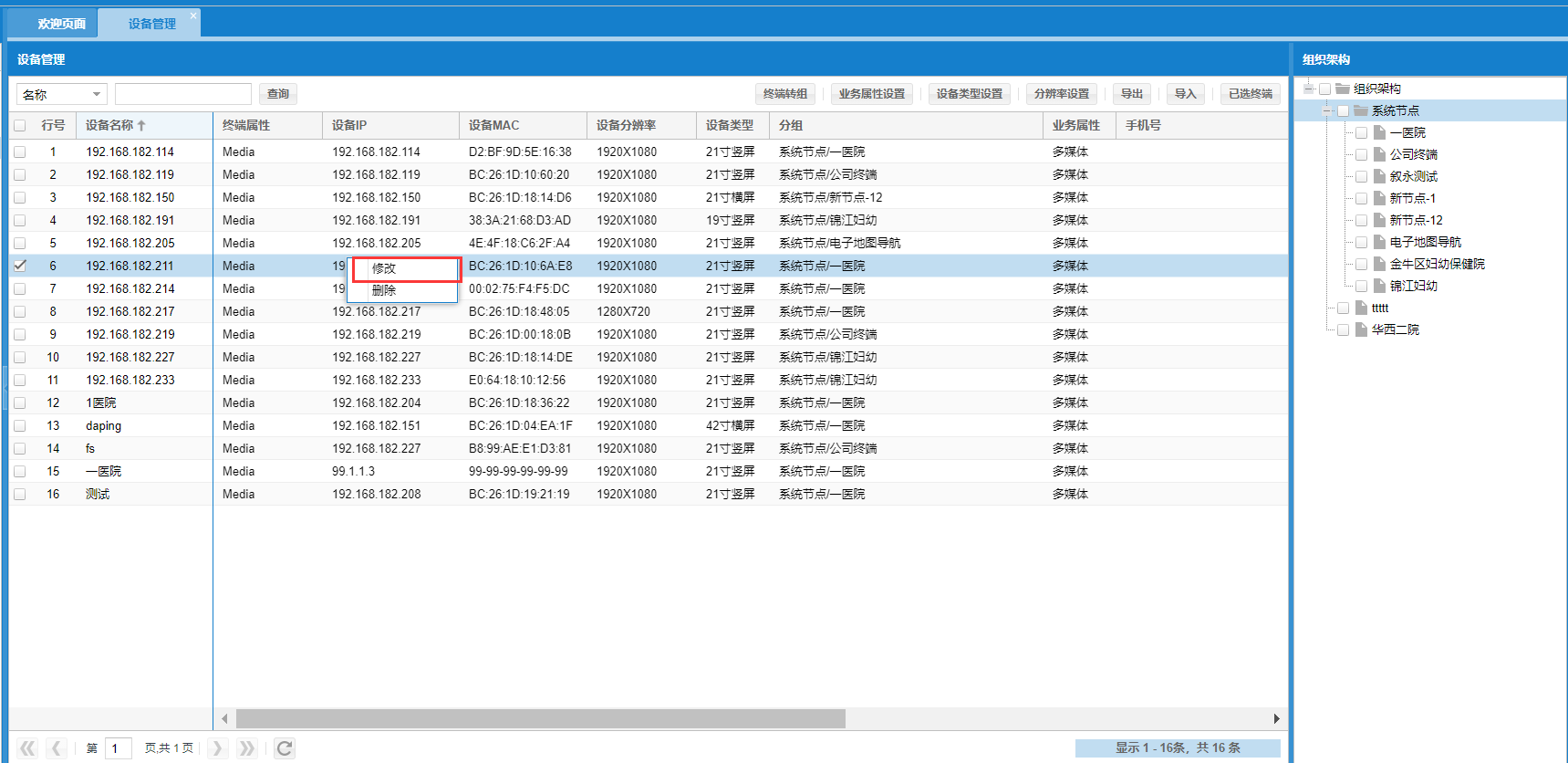Tick the 公司终端 tree checkbox
This screenshot has width=1568, height=763.
point(1361,154)
